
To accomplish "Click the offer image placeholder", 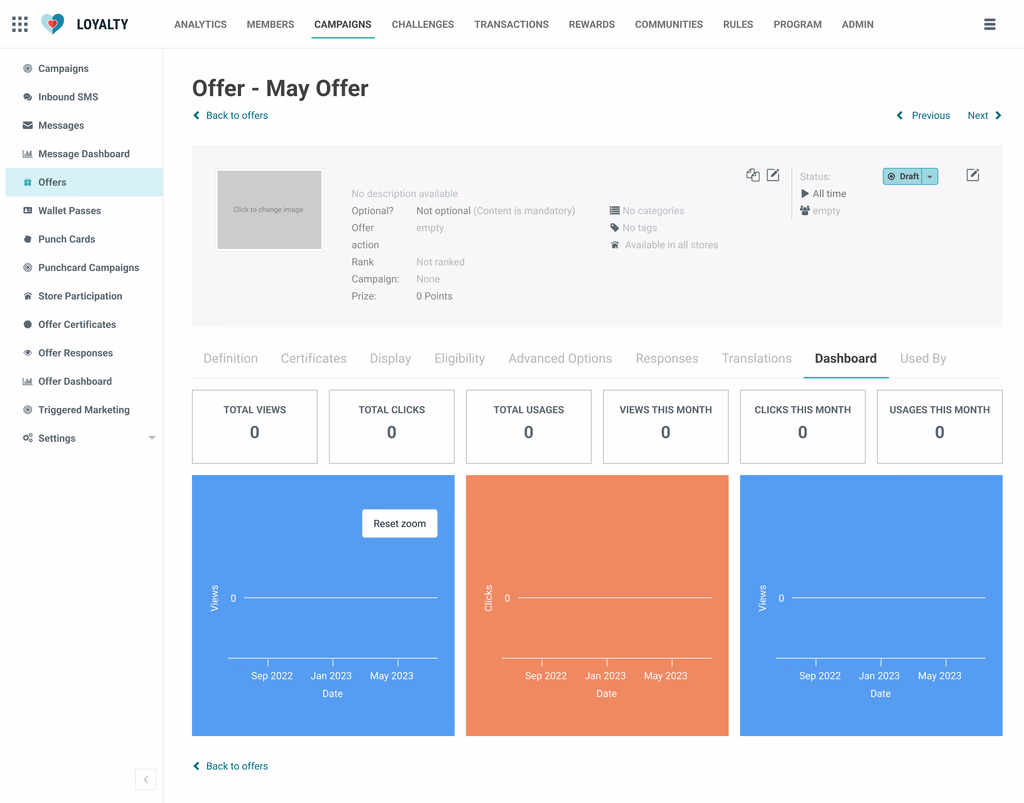I will 269,210.
